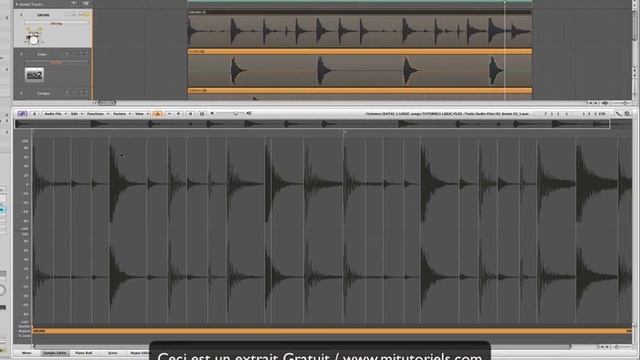
Task: Toggle Solo on the Claps track
Action: (87, 54)
